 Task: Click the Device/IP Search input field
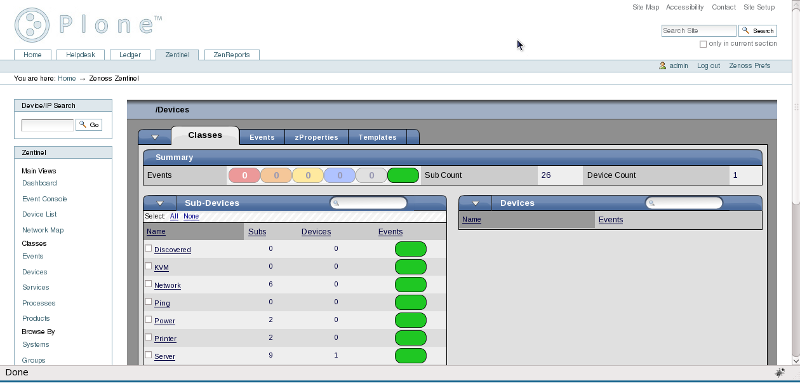click(47, 125)
